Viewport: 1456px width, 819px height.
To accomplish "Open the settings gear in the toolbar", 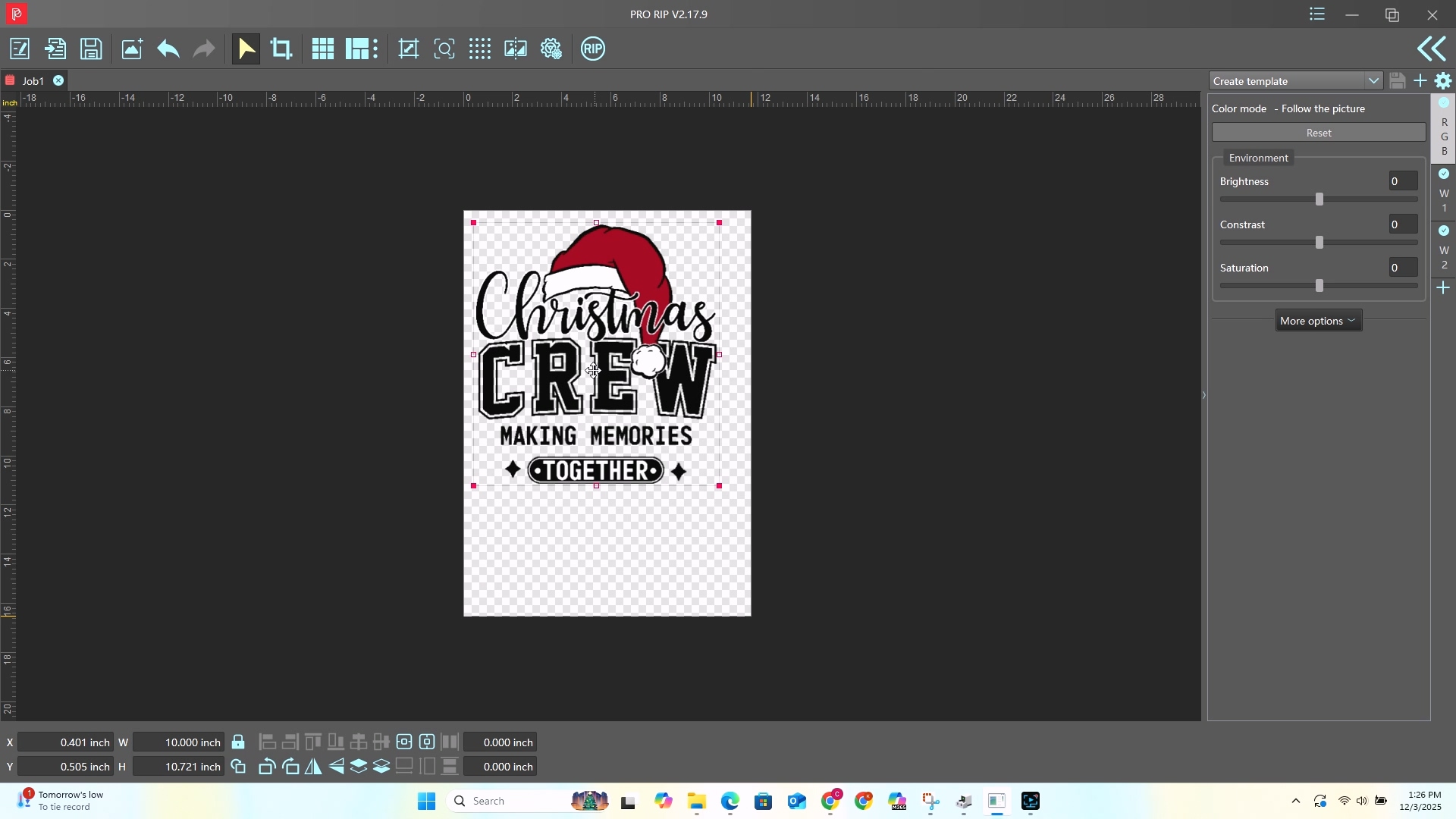I will tap(552, 49).
